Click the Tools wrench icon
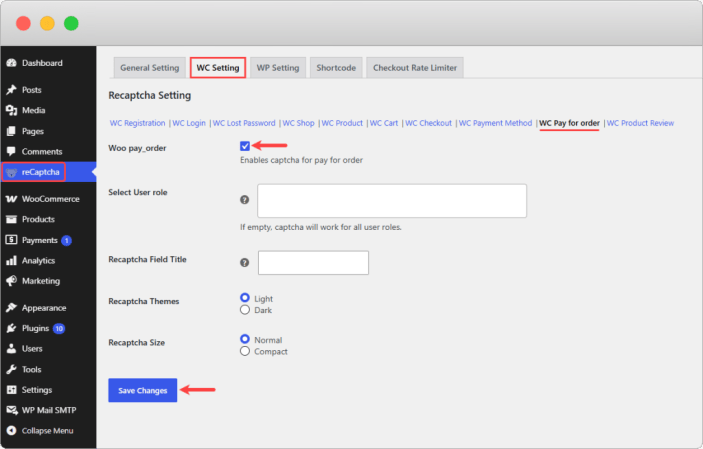The height and width of the screenshot is (449, 703). 11,370
